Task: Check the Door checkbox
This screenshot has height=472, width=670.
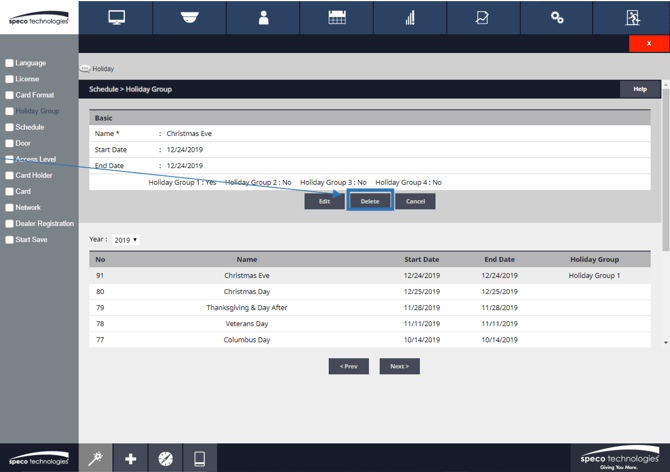Action: 9,144
